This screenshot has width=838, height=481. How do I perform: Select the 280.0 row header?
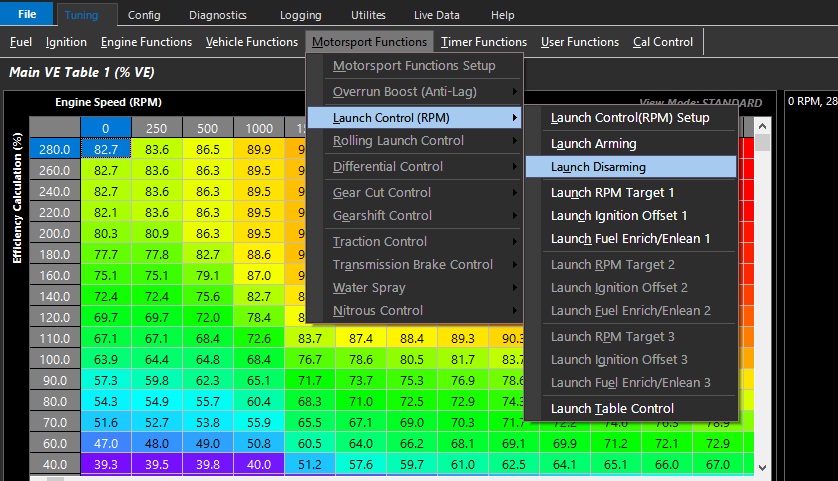tap(55, 149)
